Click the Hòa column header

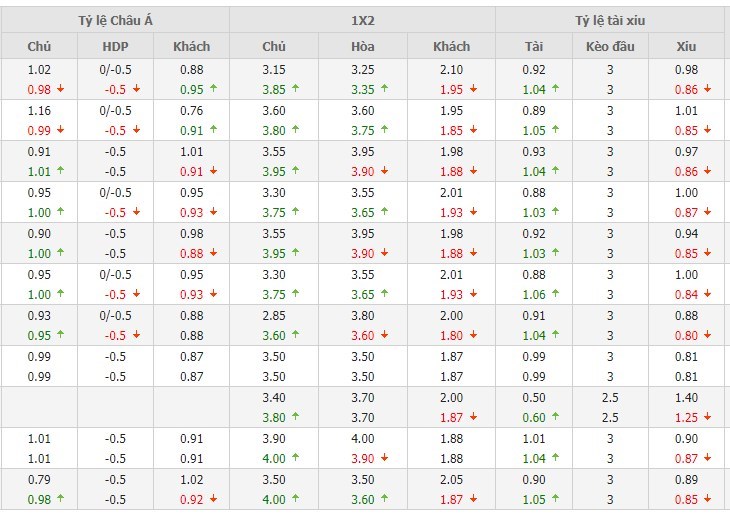363,46
